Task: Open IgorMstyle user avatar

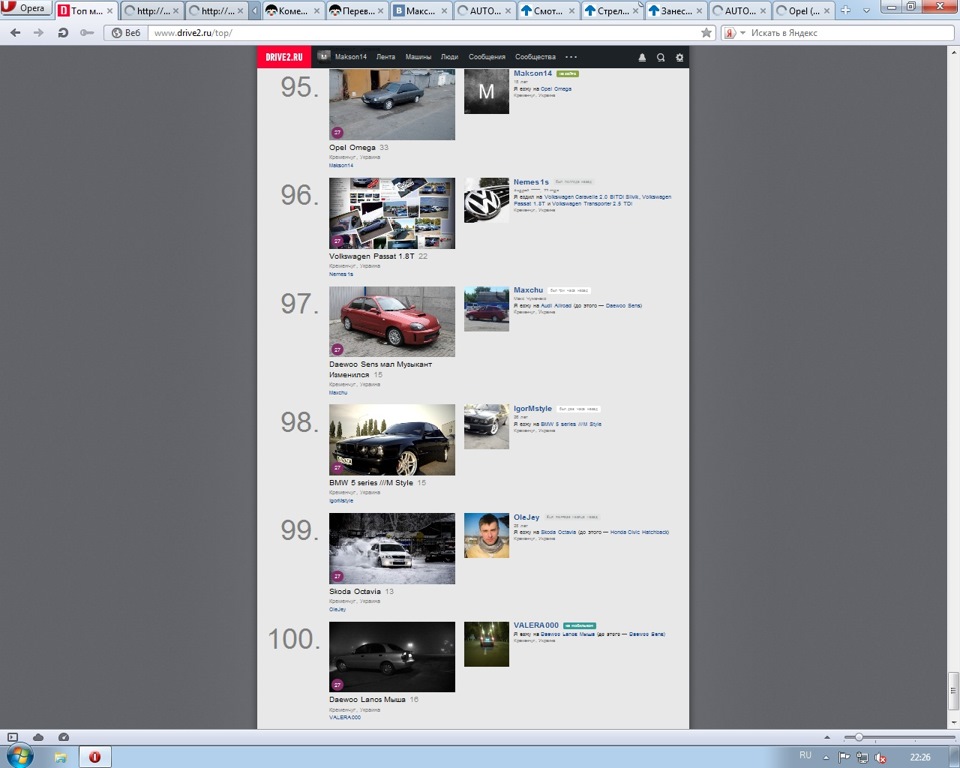Action: (x=486, y=427)
